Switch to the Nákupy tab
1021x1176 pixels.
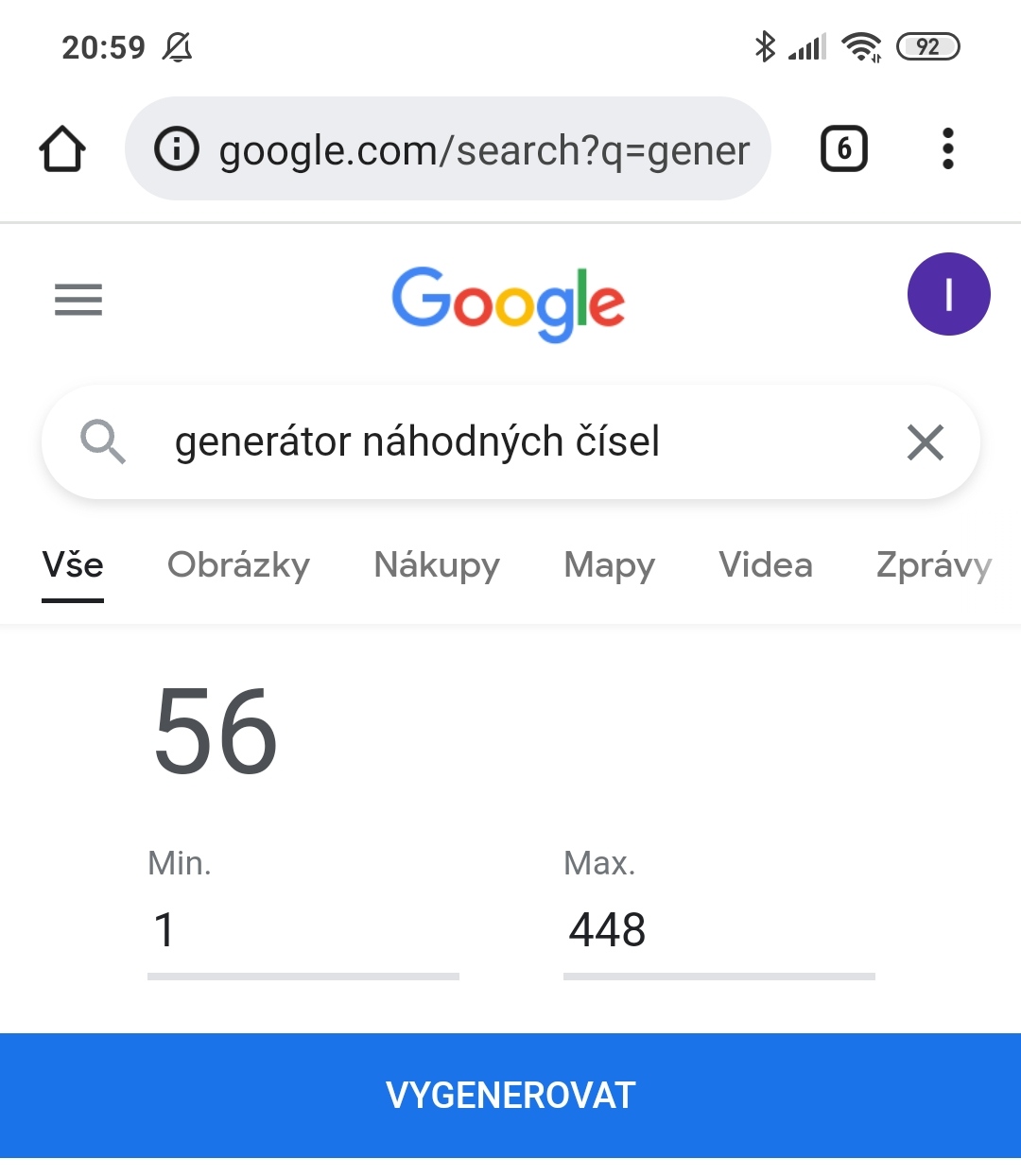pyautogui.click(x=437, y=565)
